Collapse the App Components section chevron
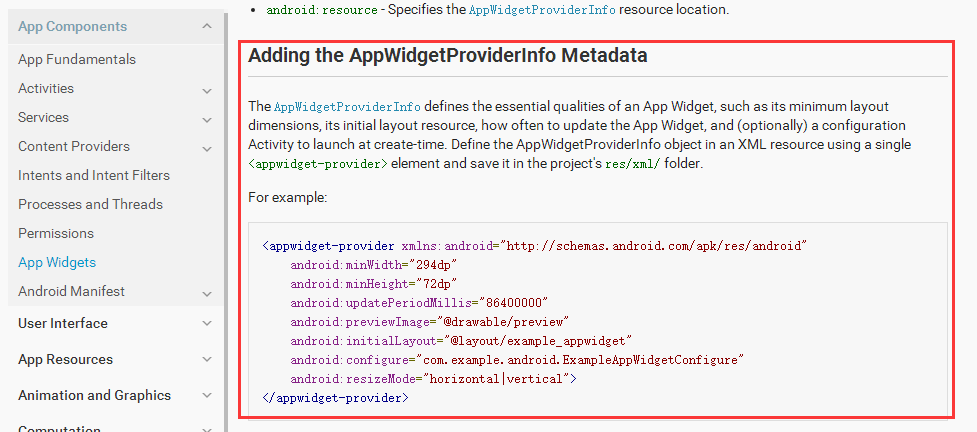 tap(206, 27)
